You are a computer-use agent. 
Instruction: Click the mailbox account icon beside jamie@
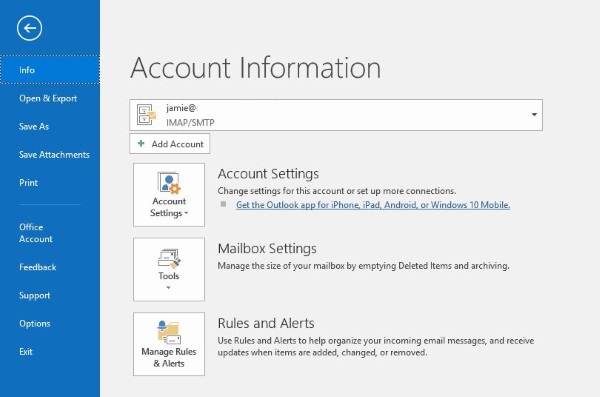point(147,114)
